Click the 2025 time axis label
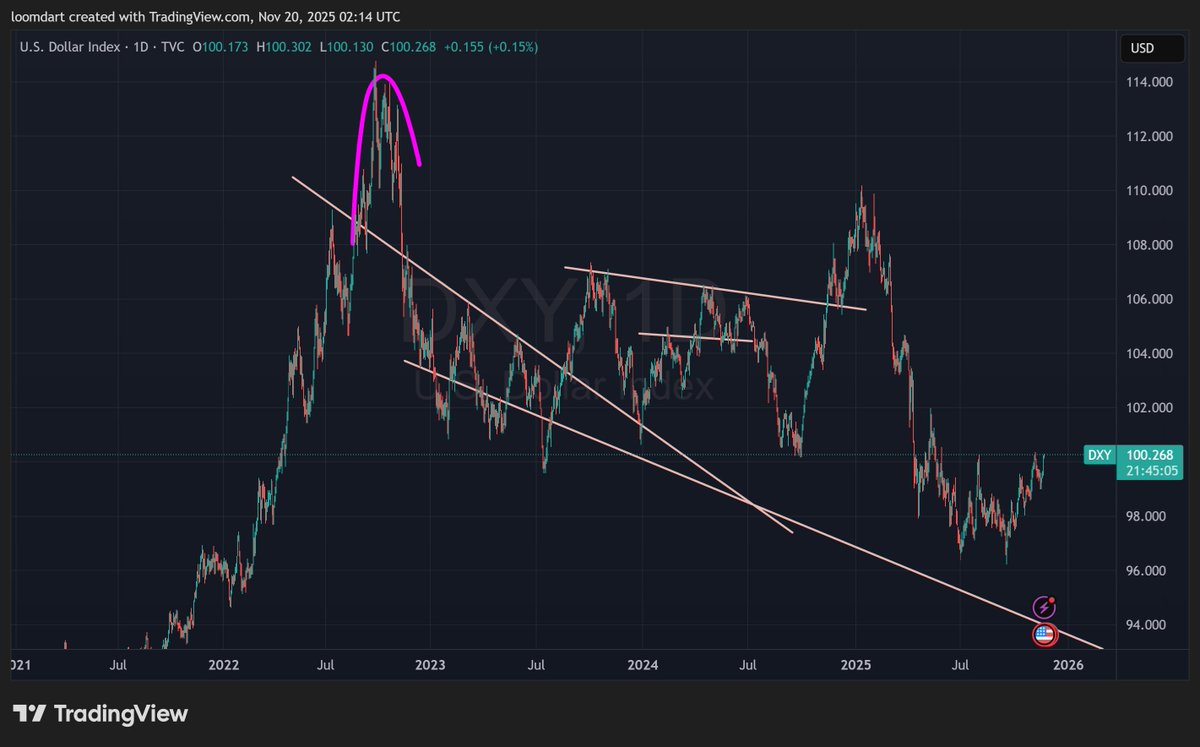1200x747 pixels. [856, 664]
